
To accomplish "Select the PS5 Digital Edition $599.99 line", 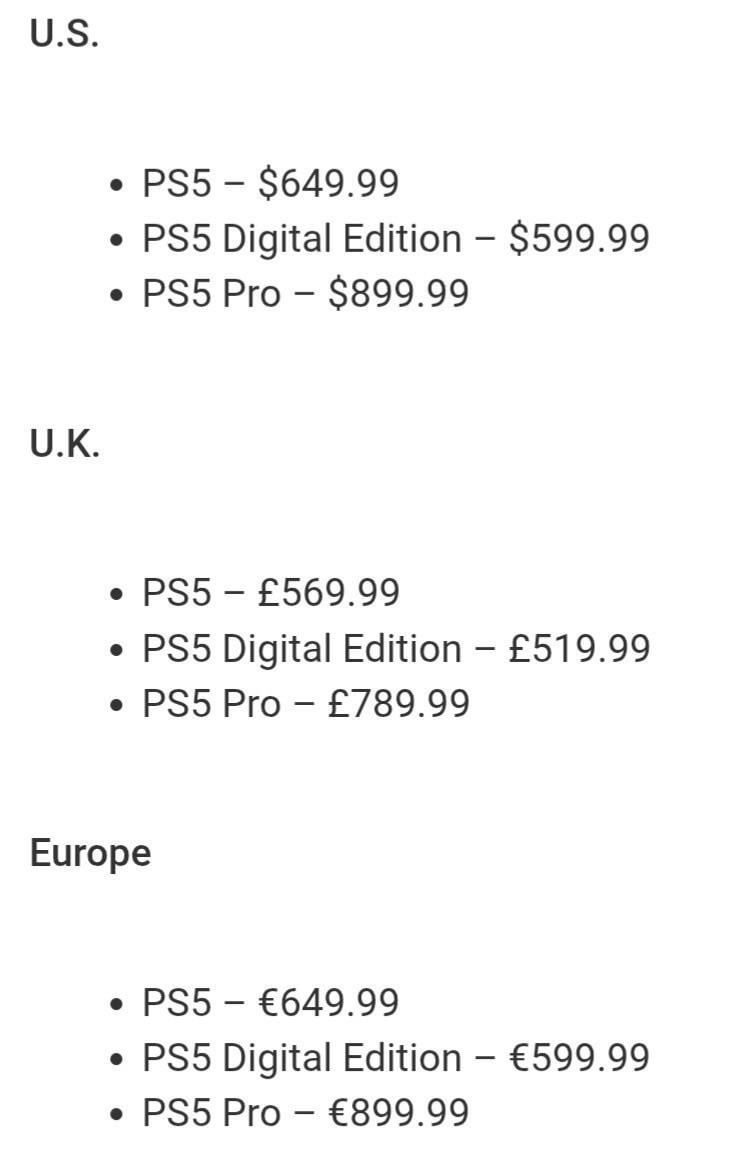I will coord(395,239).
